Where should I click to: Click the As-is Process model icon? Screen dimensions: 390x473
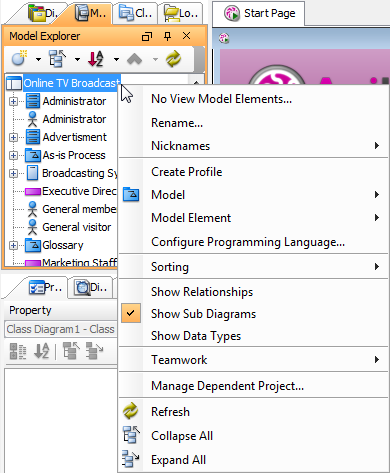tap(33, 155)
